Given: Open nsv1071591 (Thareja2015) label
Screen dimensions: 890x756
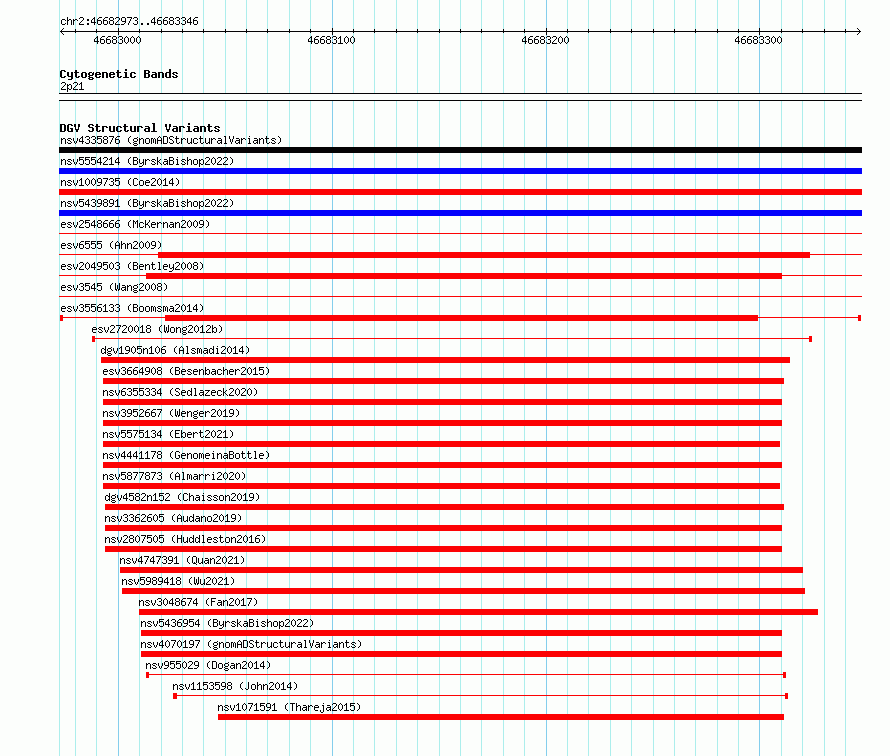Looking at the screenshot, I should pyautogui.click(x=289, y=707).
